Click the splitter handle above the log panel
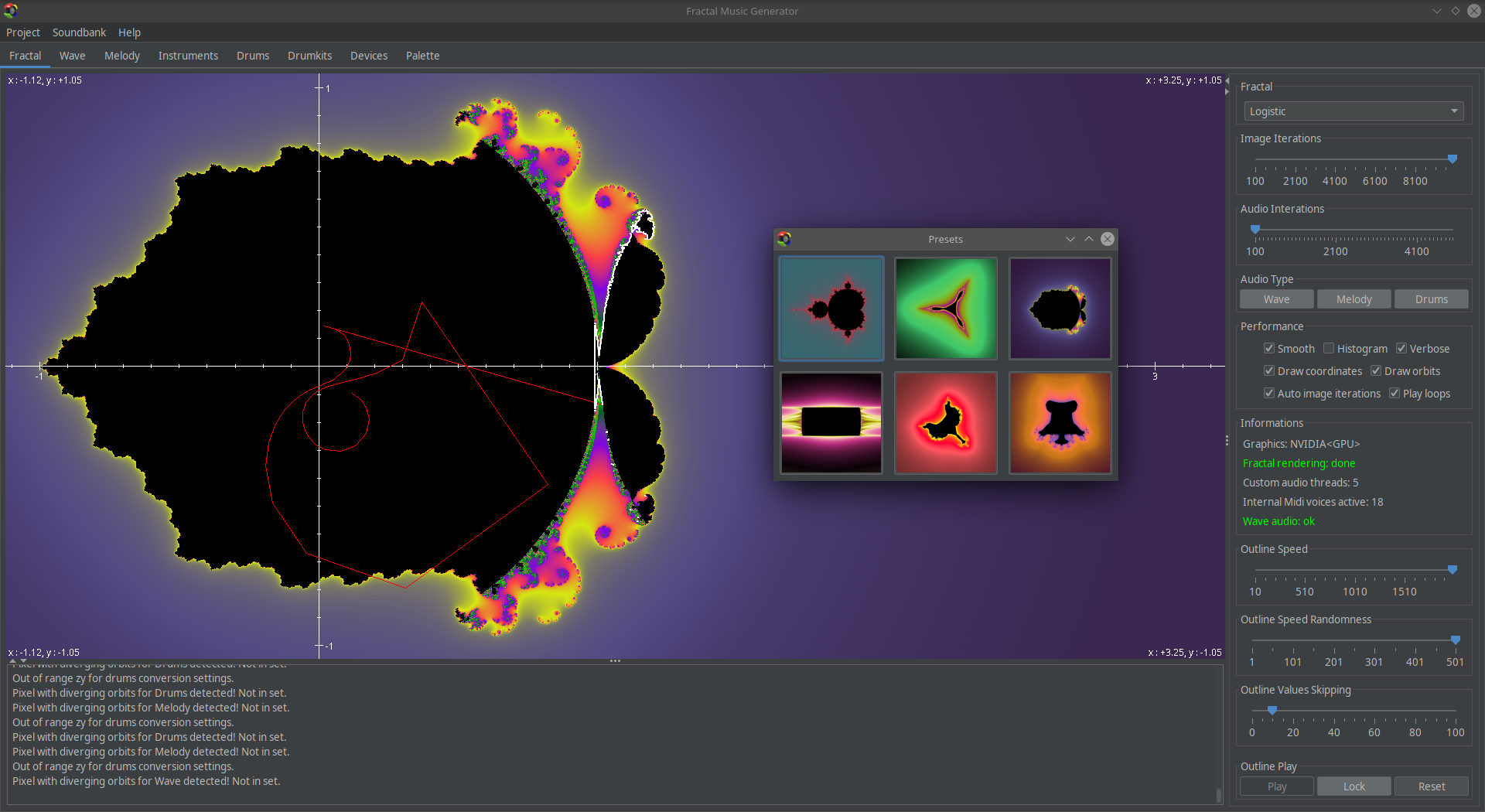1485x812 pixels. click(616, 661)
